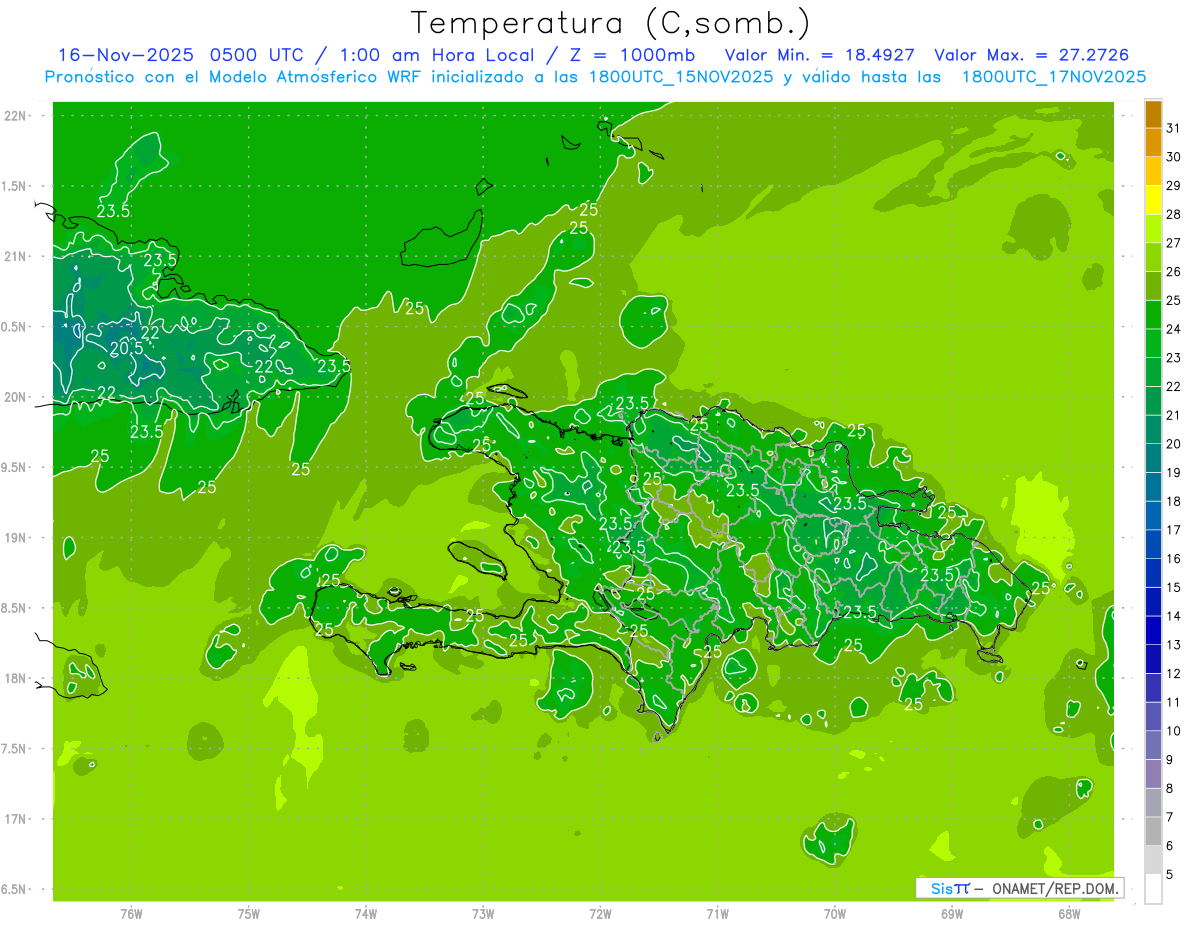The width and height of the screenshot is (1200, 927).
Task: Click the colorbar label '26'
Action: point(1174,271)
